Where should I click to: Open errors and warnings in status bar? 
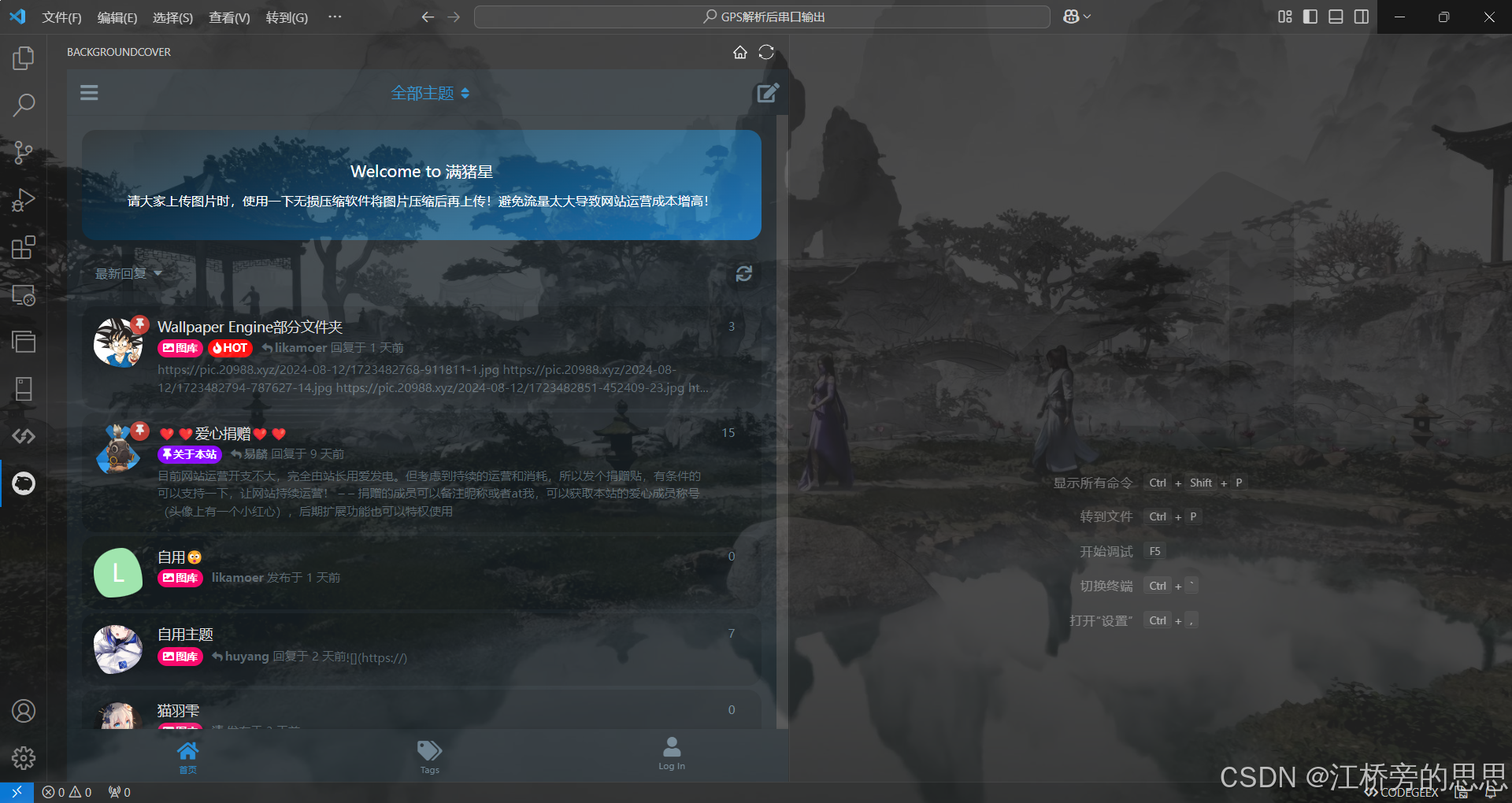pos(67,792)
